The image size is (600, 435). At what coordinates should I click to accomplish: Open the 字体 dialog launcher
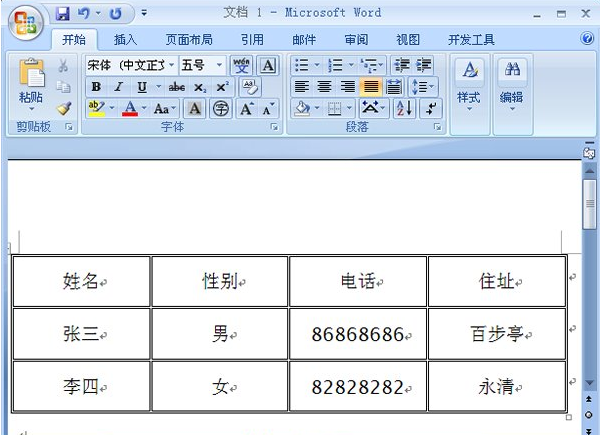point(274,127)
